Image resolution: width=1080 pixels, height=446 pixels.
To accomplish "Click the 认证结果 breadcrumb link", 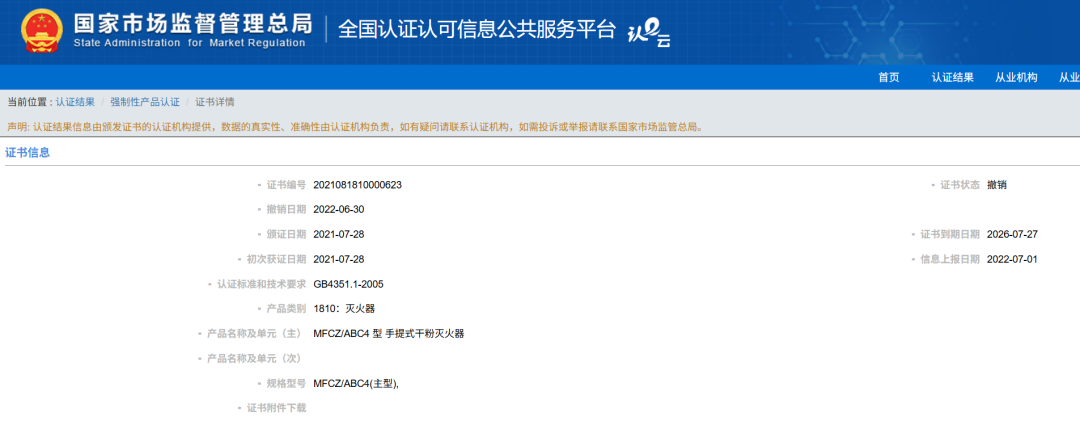I will pos(75,102).
